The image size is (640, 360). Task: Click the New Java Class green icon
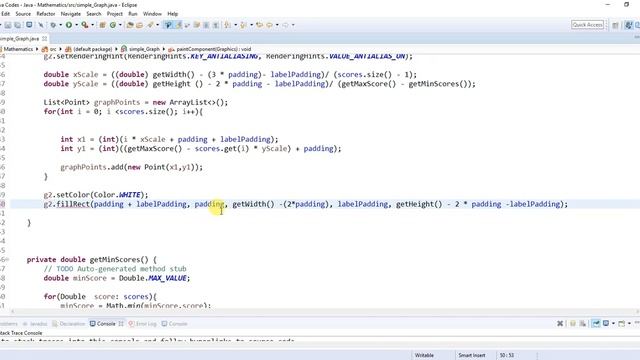113,25
